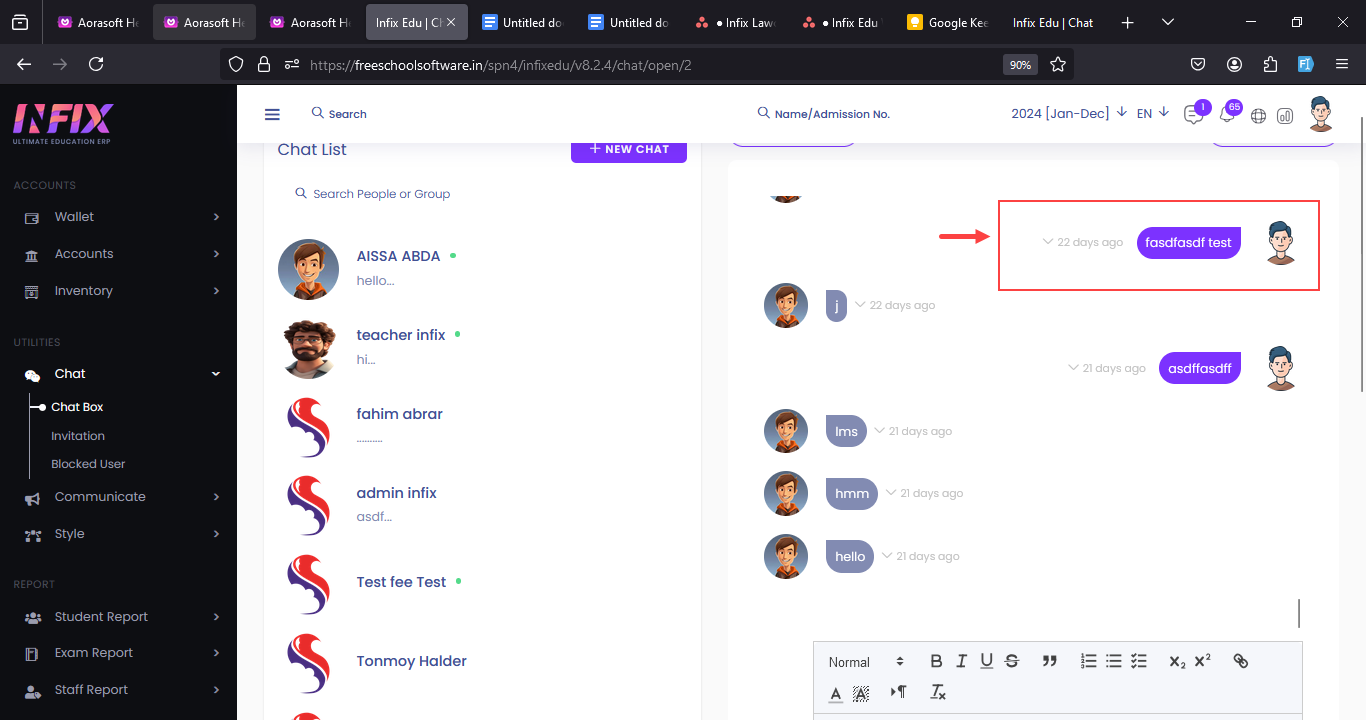The width and height of the screenshot is (1366, 720).
Task: Open Firefox application menu
Action: coord(1342,64)
